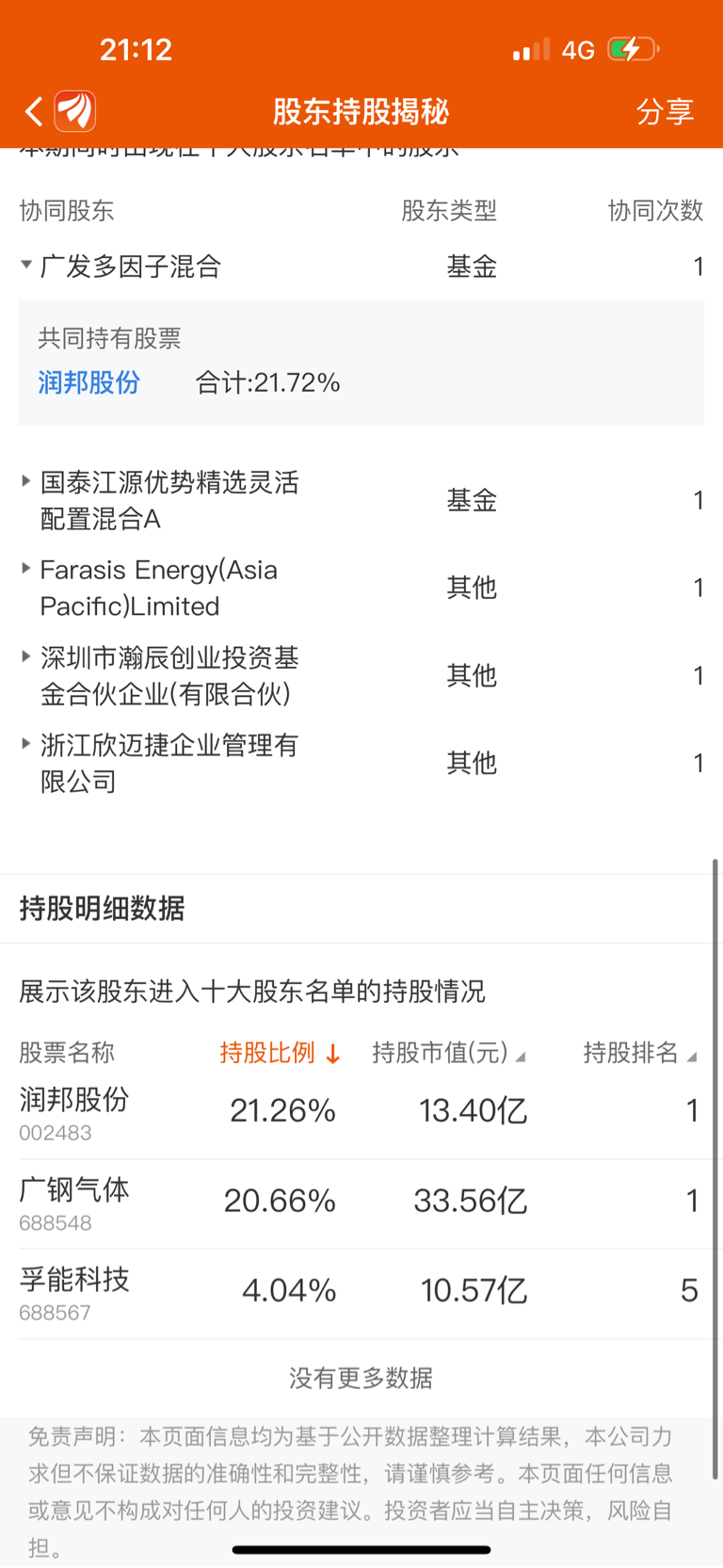Tap the cellular signal strength icon
Image resolution: width=723 pixels, height=1568 pixels.
(530, 50)
